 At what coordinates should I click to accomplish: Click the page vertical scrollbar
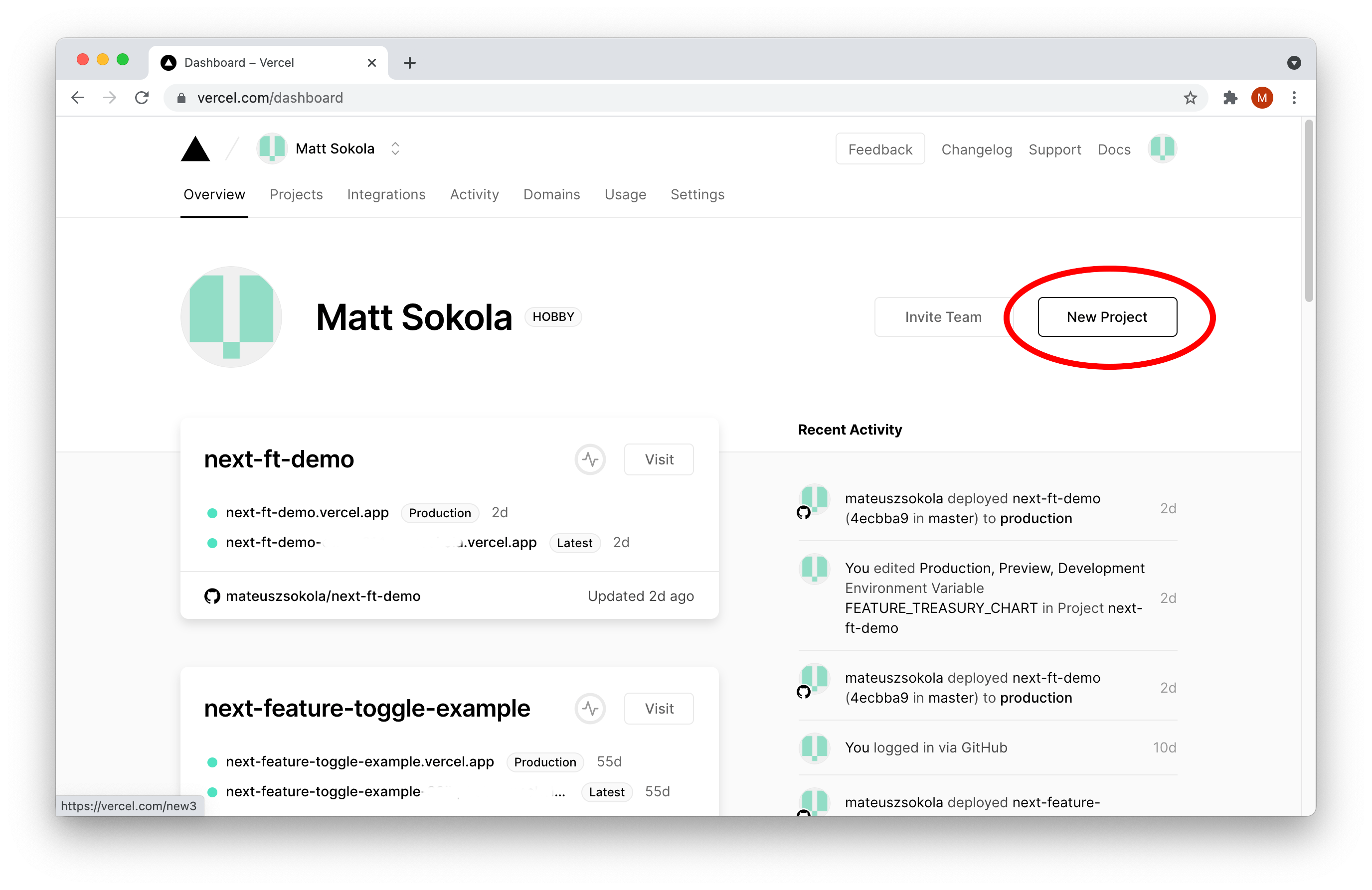click(x=1309, y=211)
